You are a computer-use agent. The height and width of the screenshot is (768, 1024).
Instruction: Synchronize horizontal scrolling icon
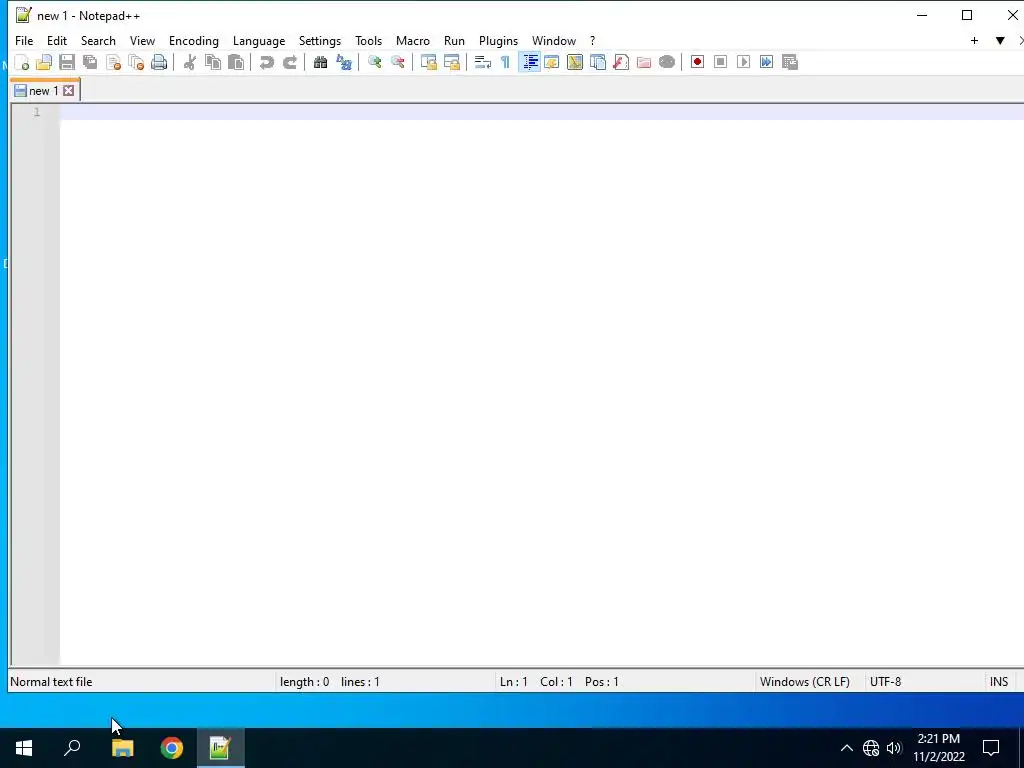[451, 62]
